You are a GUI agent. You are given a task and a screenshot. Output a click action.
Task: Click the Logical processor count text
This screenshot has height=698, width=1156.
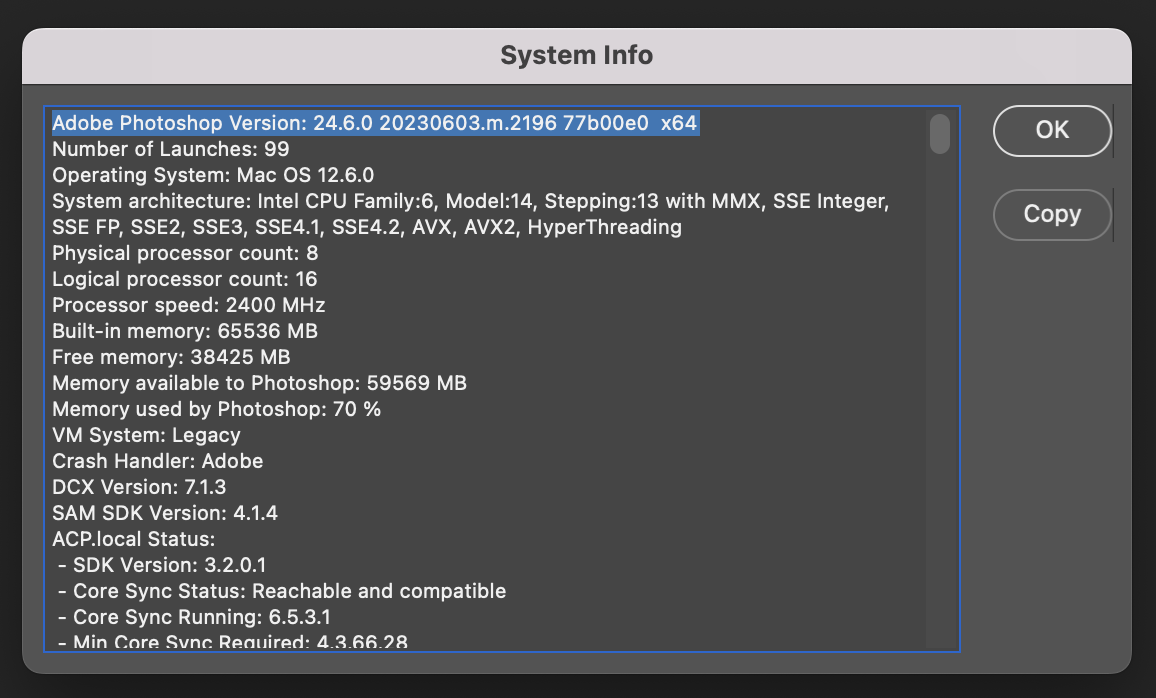click(183, 279)
